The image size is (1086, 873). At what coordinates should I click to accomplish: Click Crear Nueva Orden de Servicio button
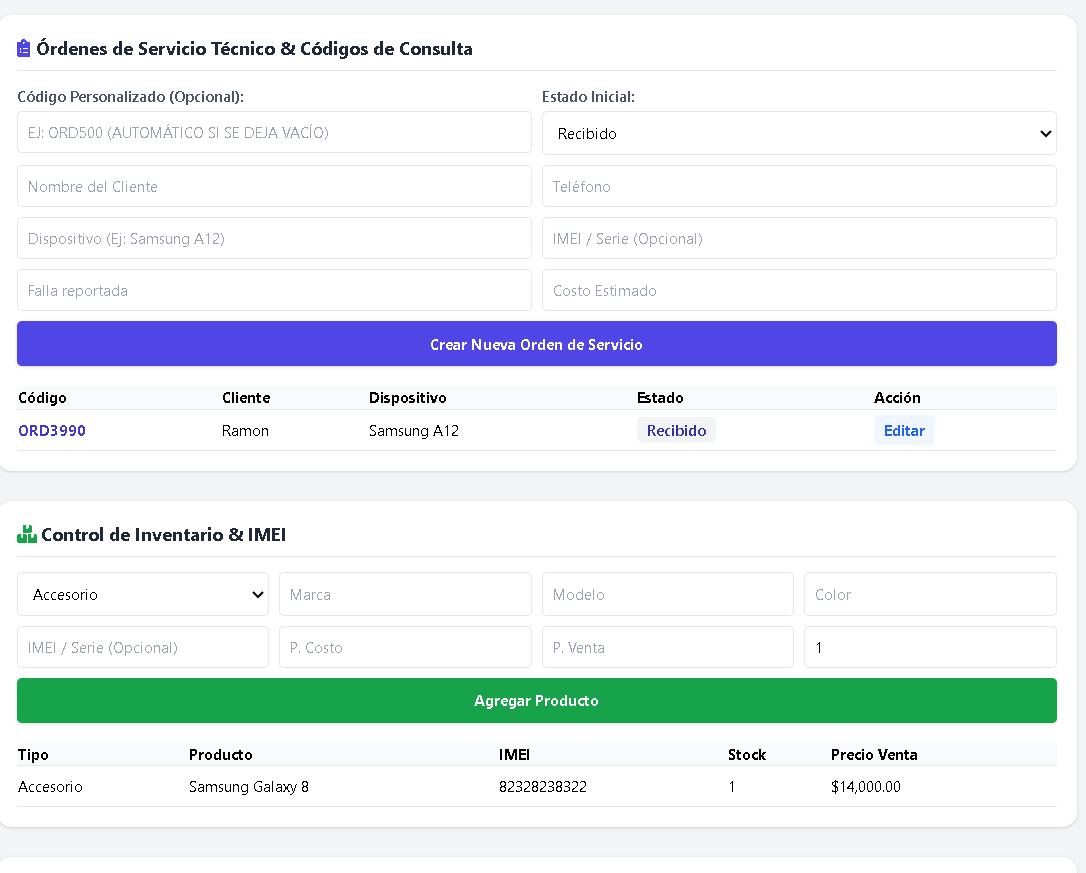[537, 344]
